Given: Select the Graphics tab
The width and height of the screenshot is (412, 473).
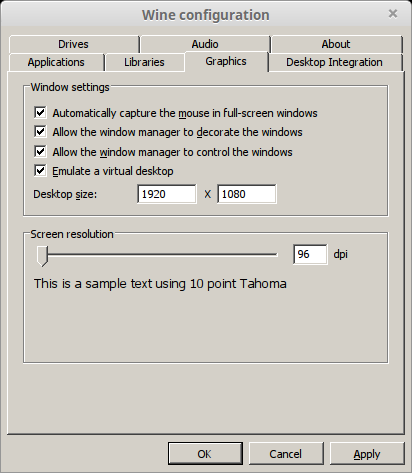Looking at the screenshot, I should tap(226, 61).
